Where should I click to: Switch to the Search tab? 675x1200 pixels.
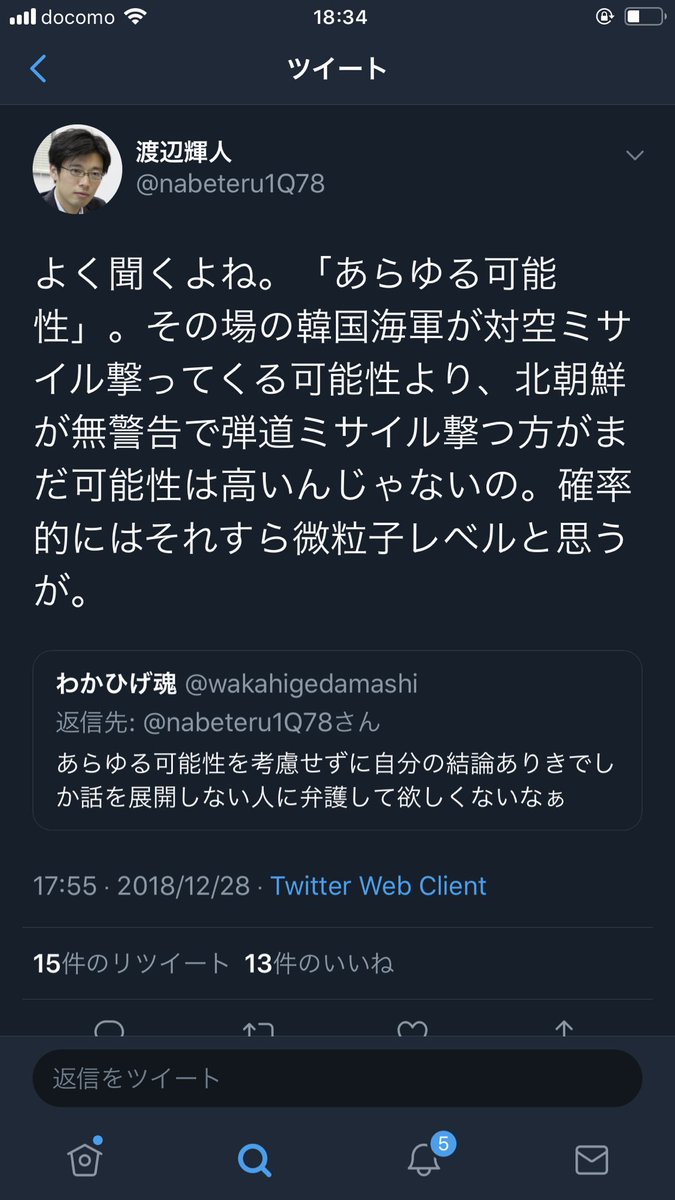pos(254,1160)
